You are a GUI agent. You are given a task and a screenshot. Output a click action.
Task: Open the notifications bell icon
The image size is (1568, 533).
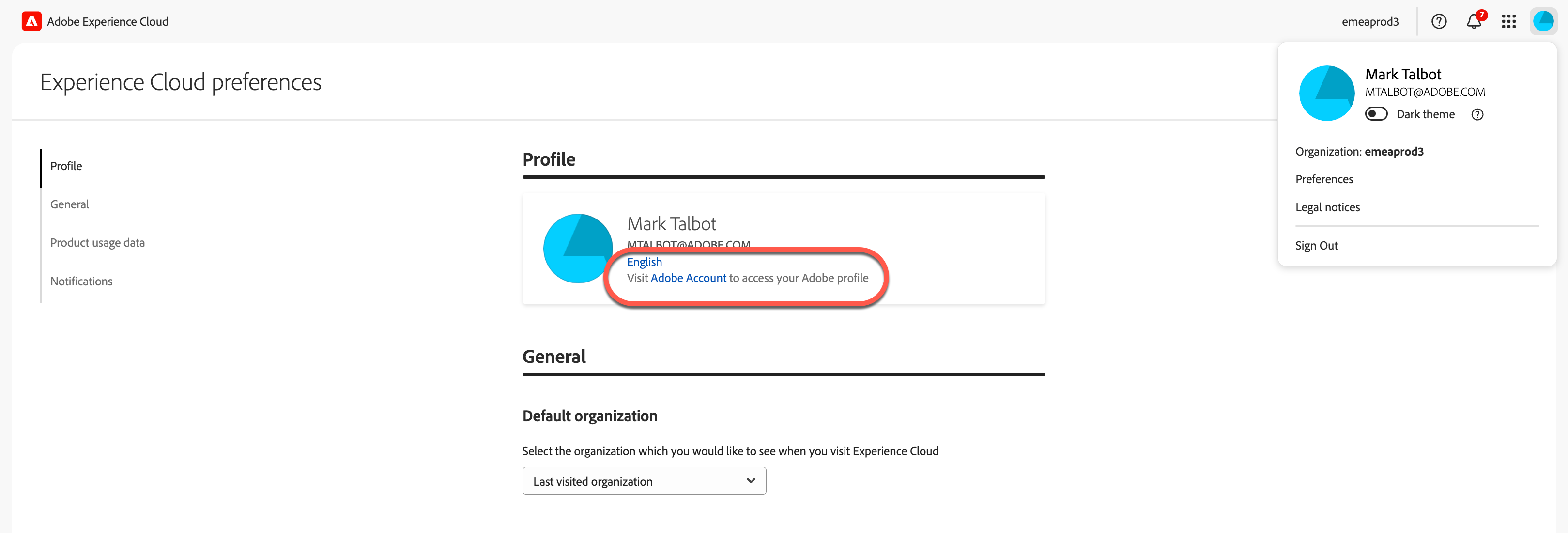coord(1474,22)
